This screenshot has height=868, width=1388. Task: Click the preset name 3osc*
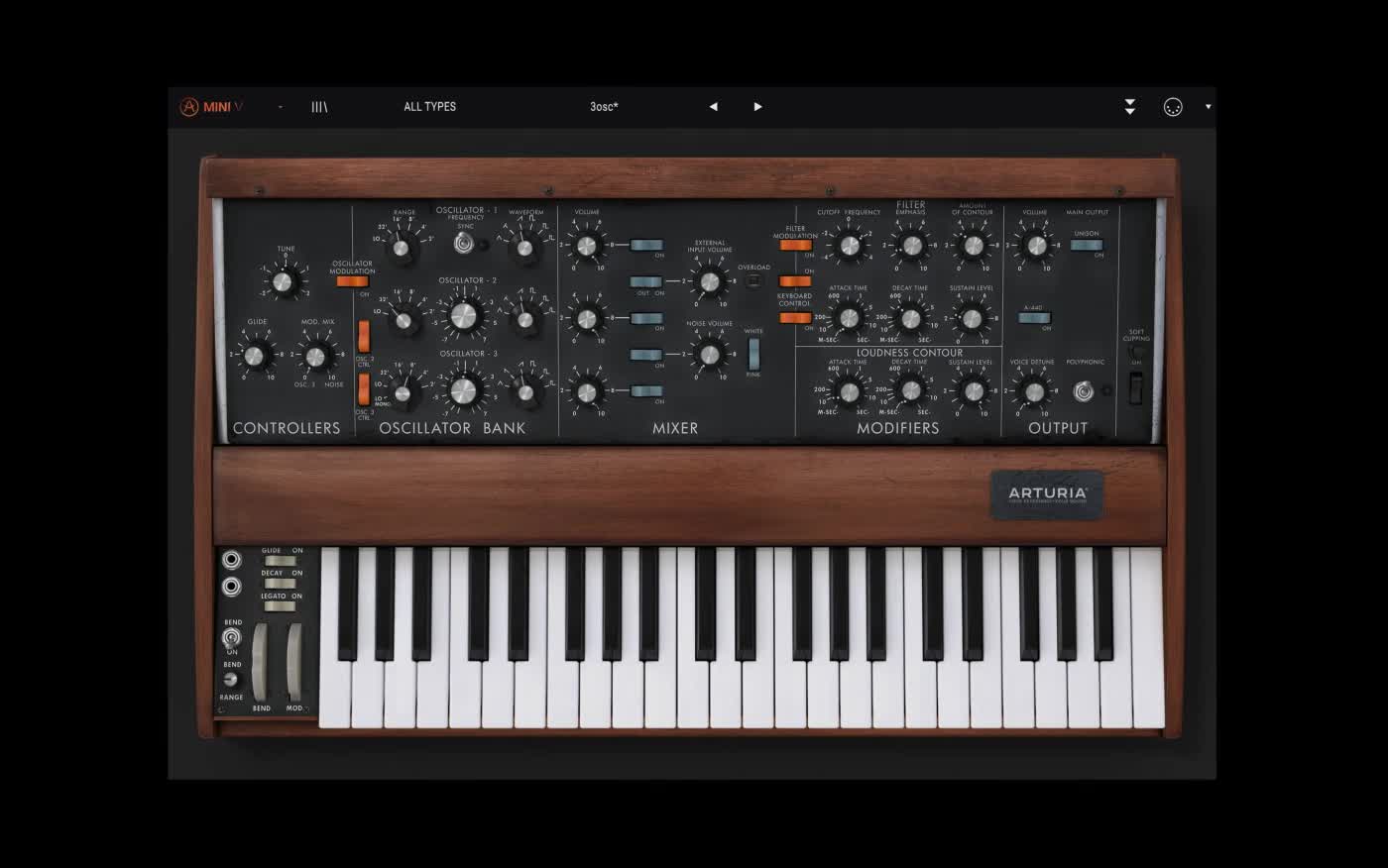click(604, 107)
